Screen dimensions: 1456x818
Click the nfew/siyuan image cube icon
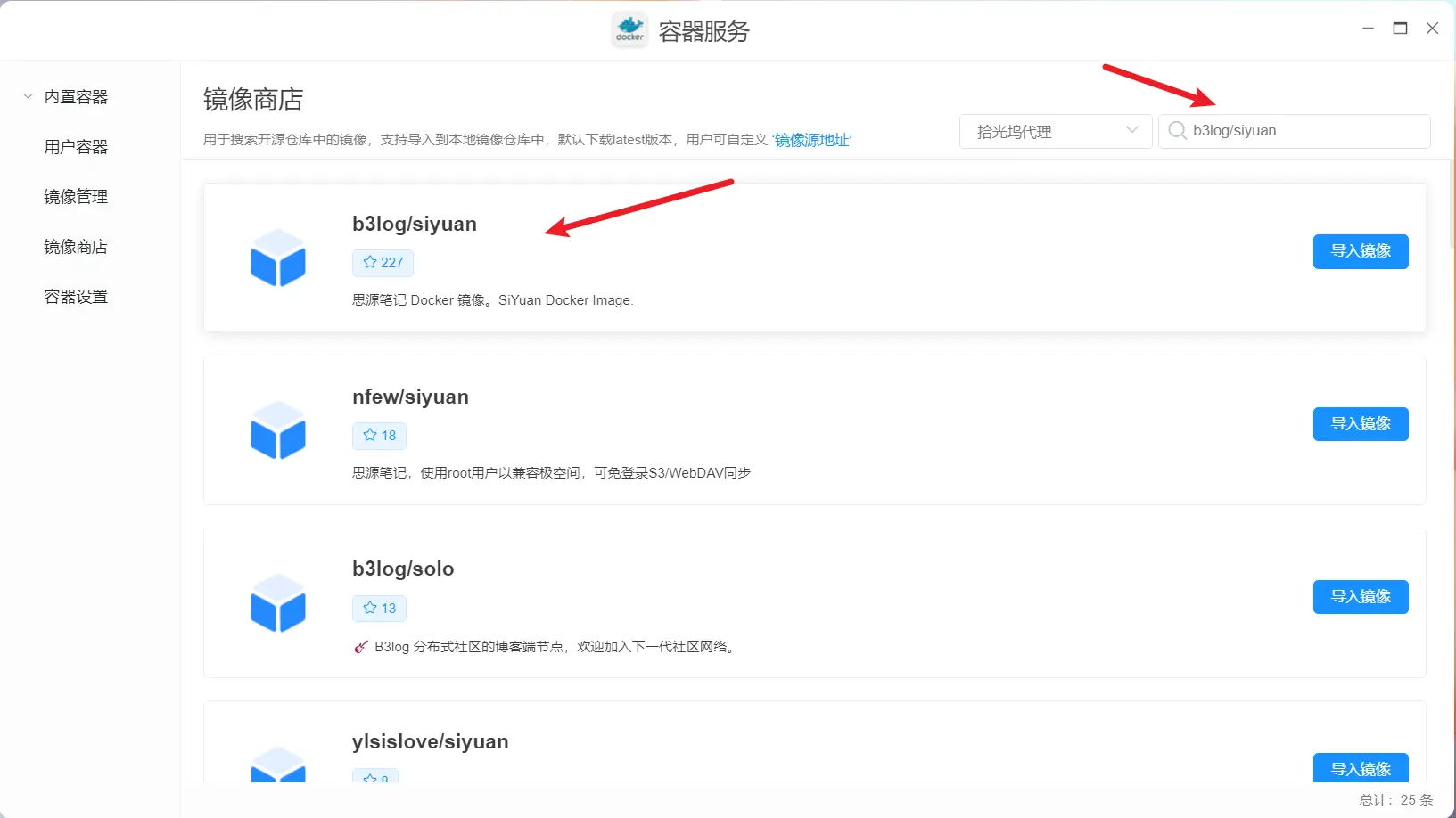click(x=278, y=430)
